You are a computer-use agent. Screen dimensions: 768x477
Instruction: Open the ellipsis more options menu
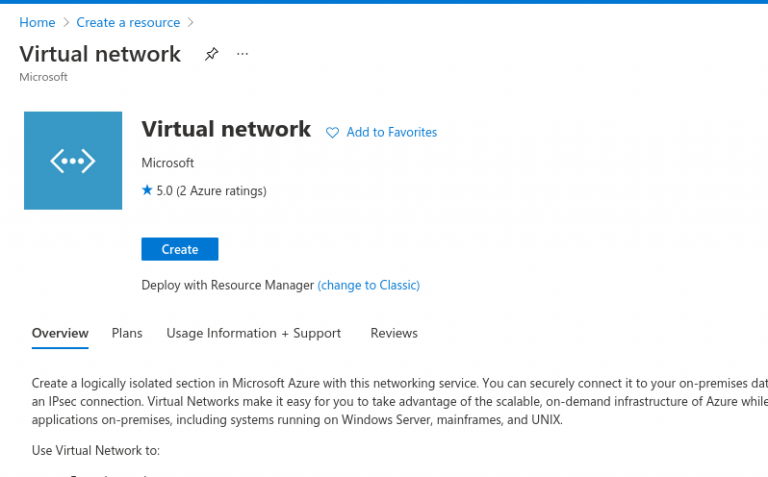pos(242,54)
